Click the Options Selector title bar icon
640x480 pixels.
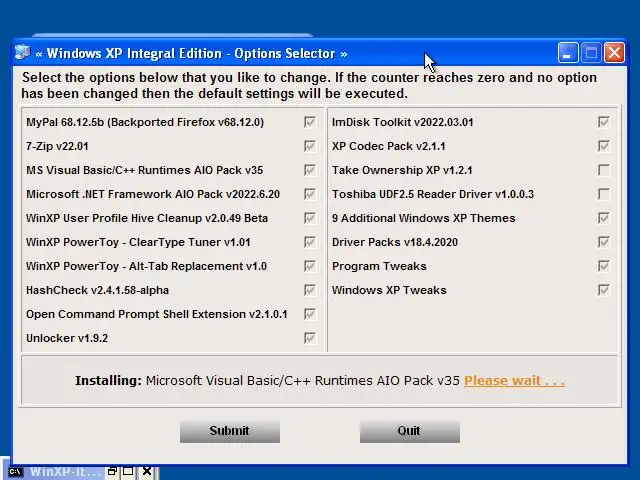tap(22, 53)
